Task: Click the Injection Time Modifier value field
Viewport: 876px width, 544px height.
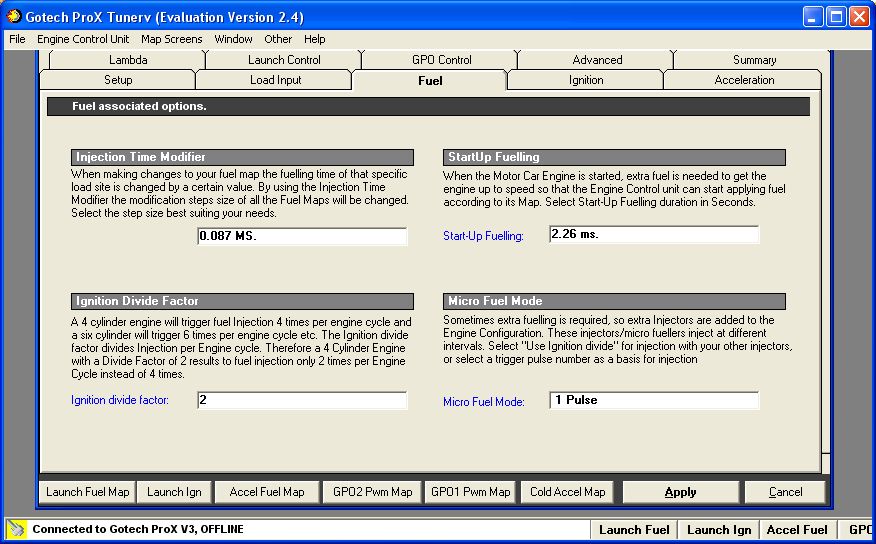Action: tap(302, 236)
